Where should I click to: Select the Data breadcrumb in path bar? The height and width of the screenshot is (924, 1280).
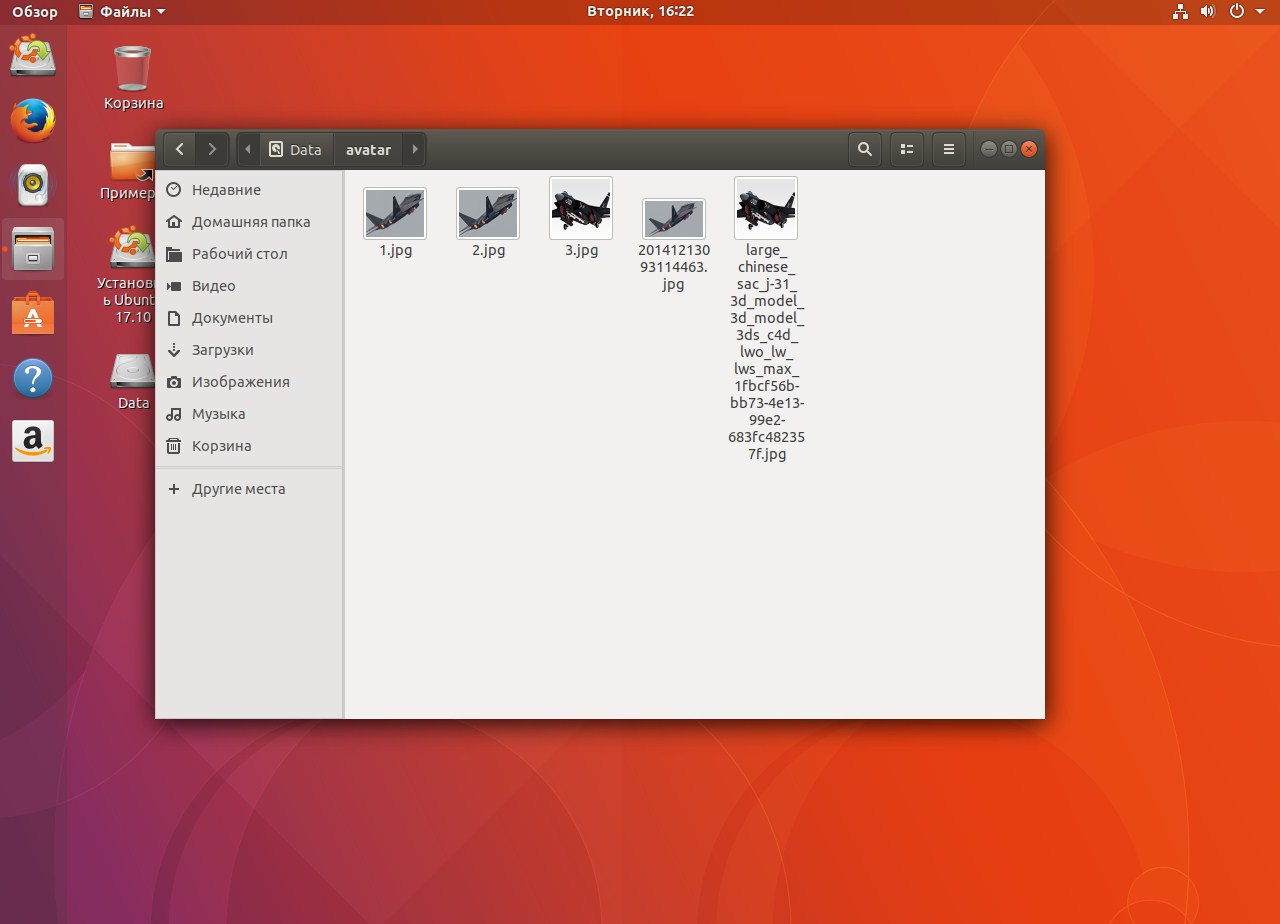[296, 150]
